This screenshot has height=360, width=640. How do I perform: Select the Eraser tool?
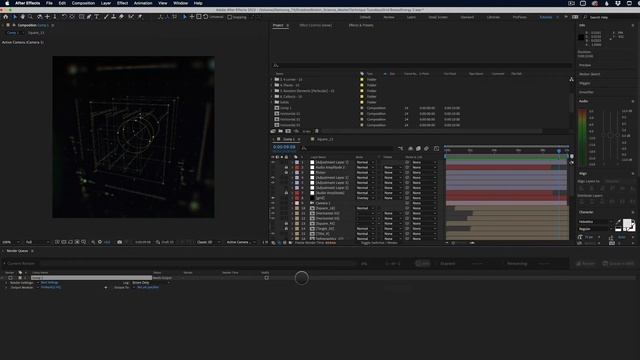pos(122,17)
